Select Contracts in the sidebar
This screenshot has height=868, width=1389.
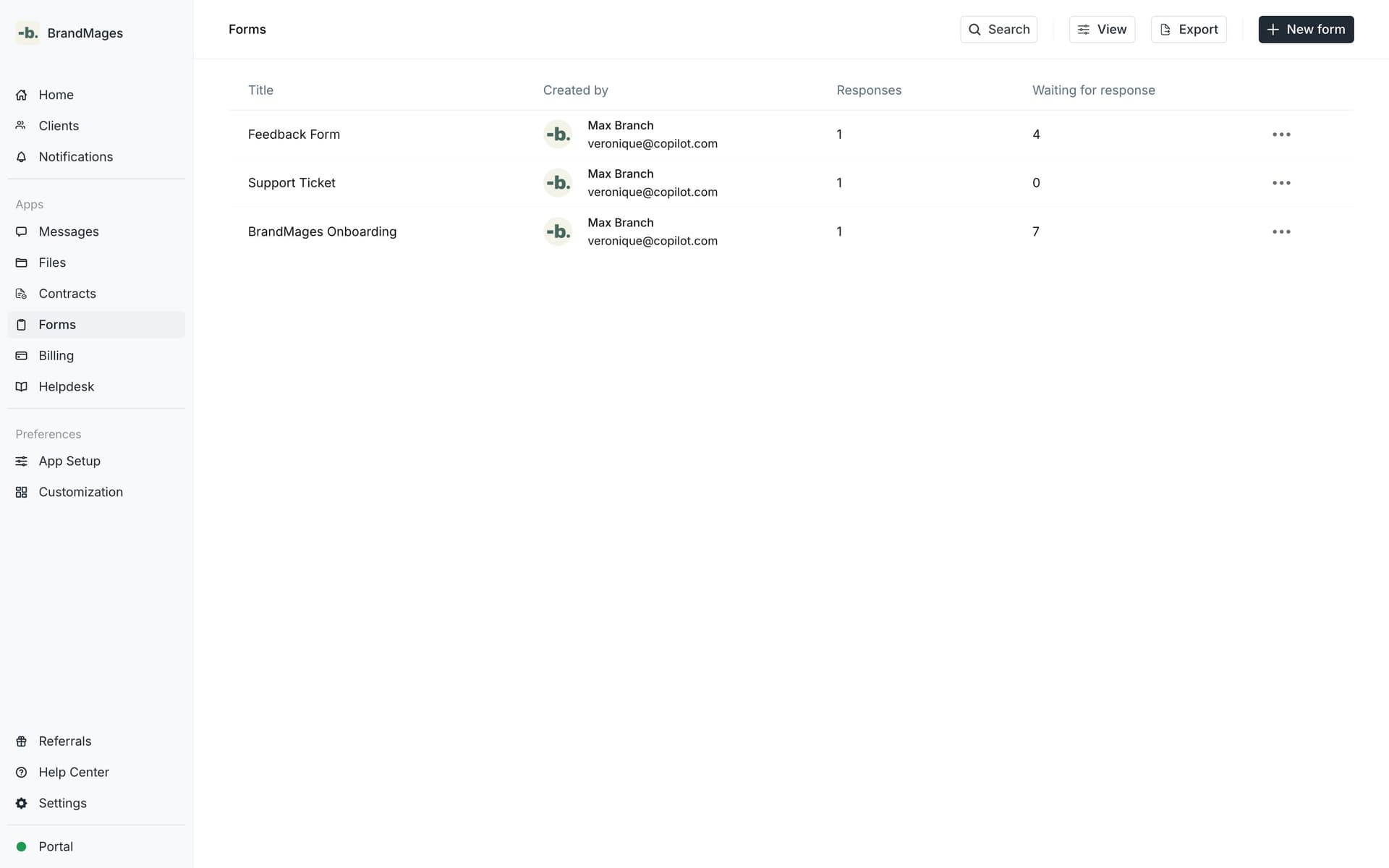click(96, 294)
